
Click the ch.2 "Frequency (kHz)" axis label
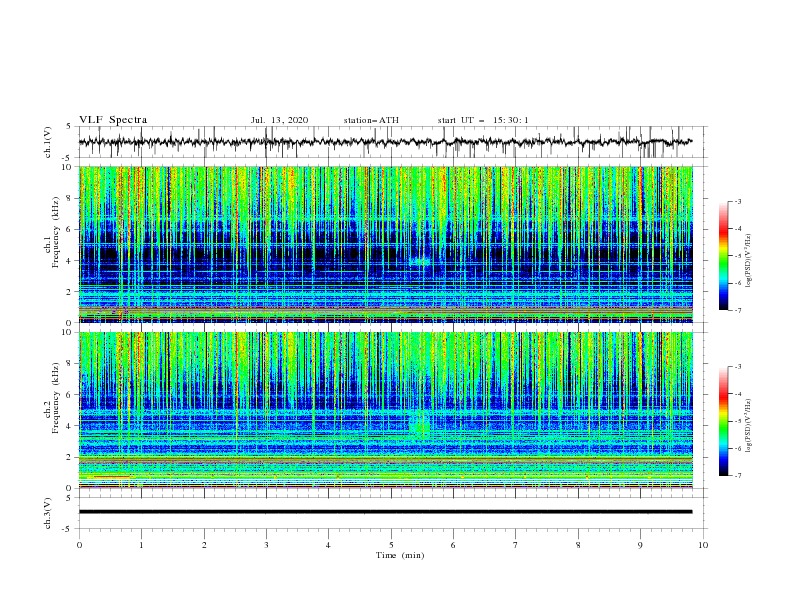click(x=56, y=398)
